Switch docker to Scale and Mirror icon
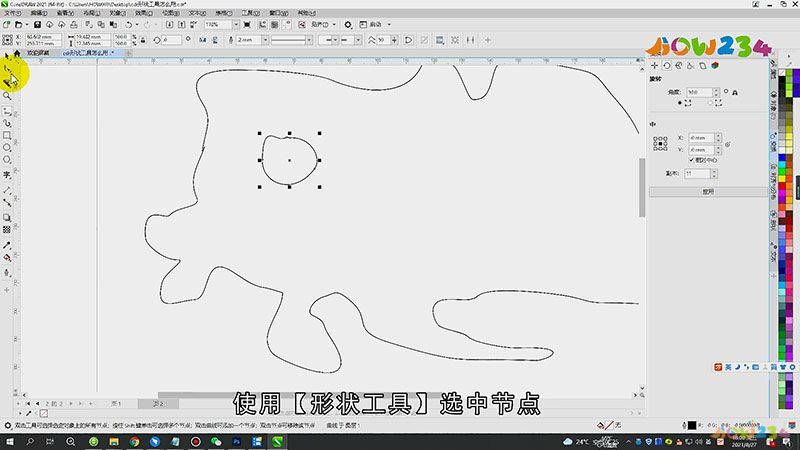Screen dimensions: 800x450 coord(679,65)
